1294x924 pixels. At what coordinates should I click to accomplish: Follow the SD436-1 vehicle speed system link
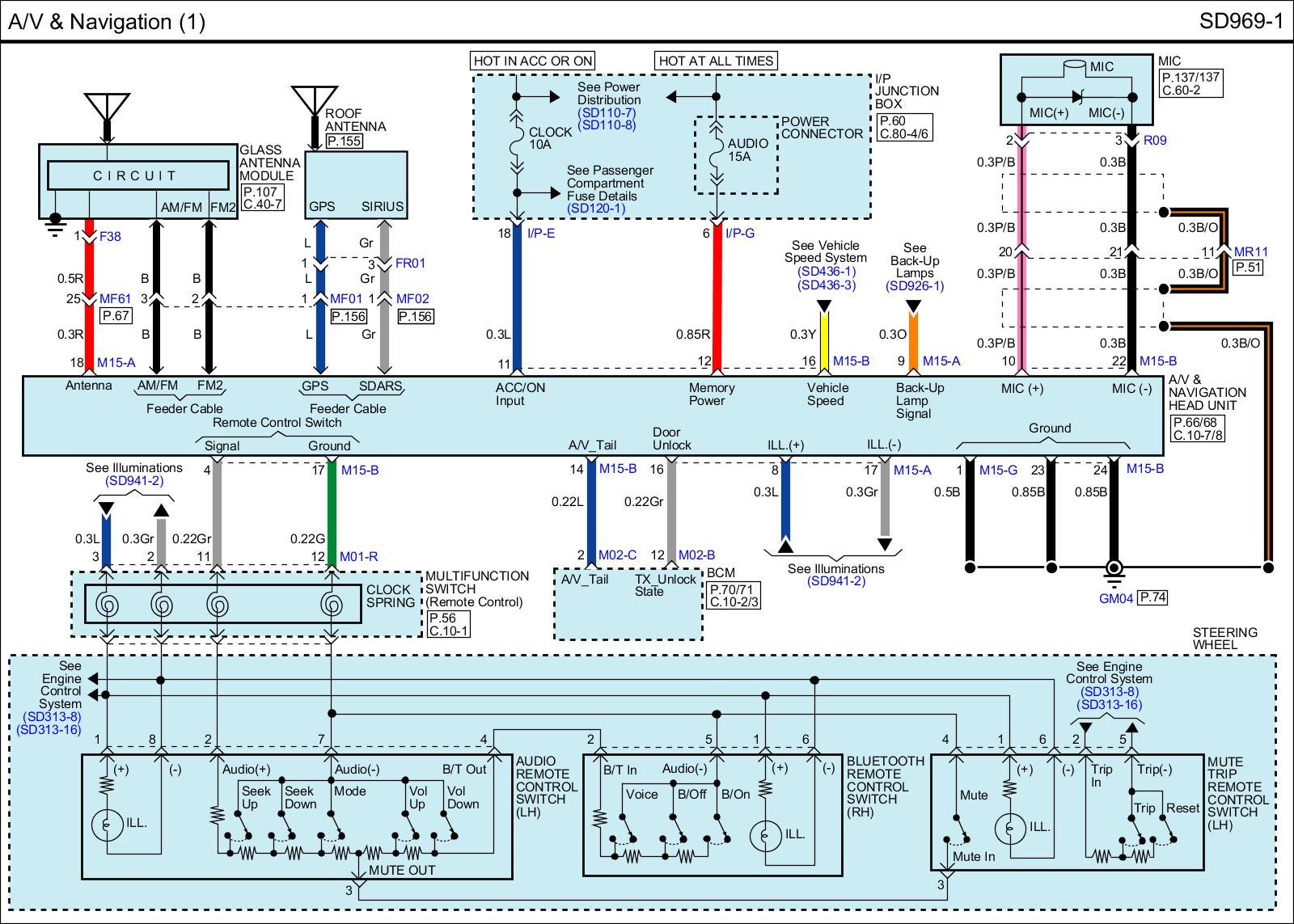click(825, 272)
